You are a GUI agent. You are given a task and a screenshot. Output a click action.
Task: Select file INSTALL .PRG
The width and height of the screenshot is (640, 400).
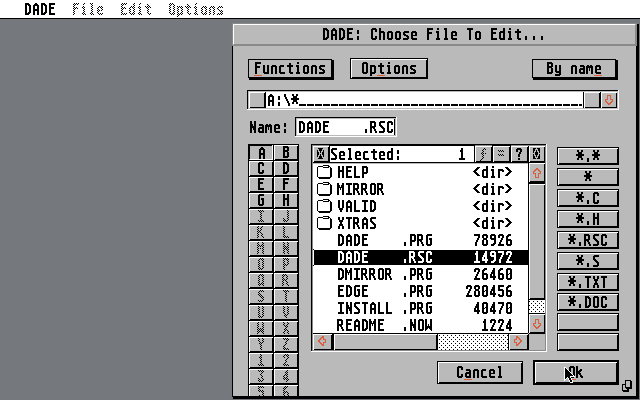[x=421, y=308]
